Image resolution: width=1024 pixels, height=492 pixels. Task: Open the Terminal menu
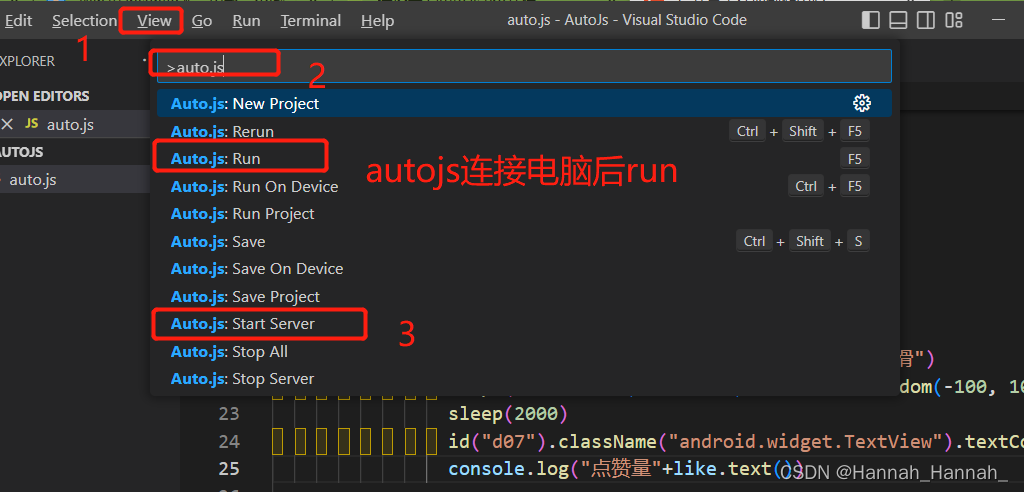tap(311, 21)
